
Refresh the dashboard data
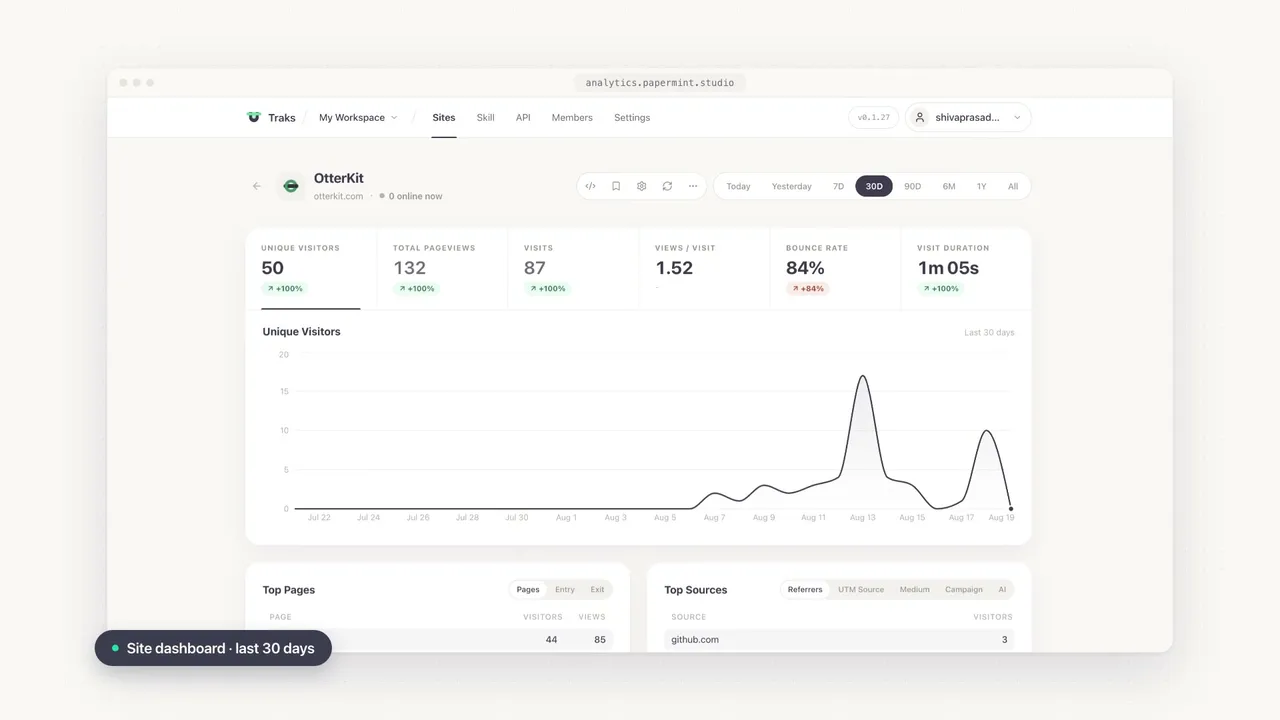tap(667, 186)
